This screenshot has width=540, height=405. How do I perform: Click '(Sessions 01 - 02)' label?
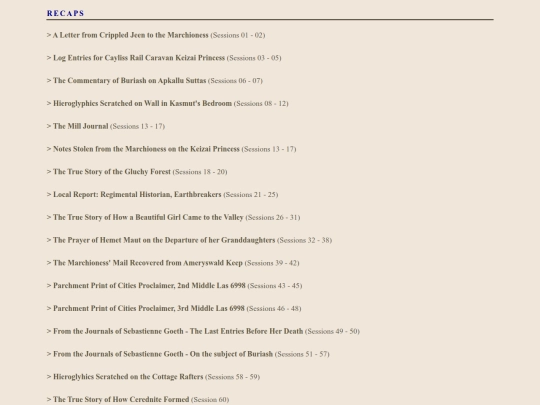click(x=238, y=35)
